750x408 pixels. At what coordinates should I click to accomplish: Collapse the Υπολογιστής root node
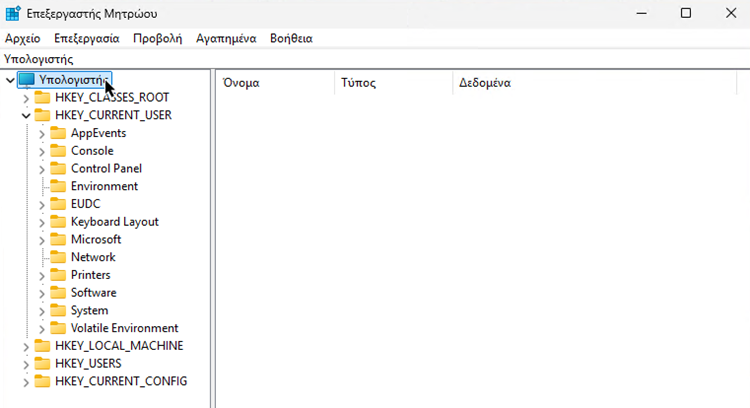pos(10,80)
